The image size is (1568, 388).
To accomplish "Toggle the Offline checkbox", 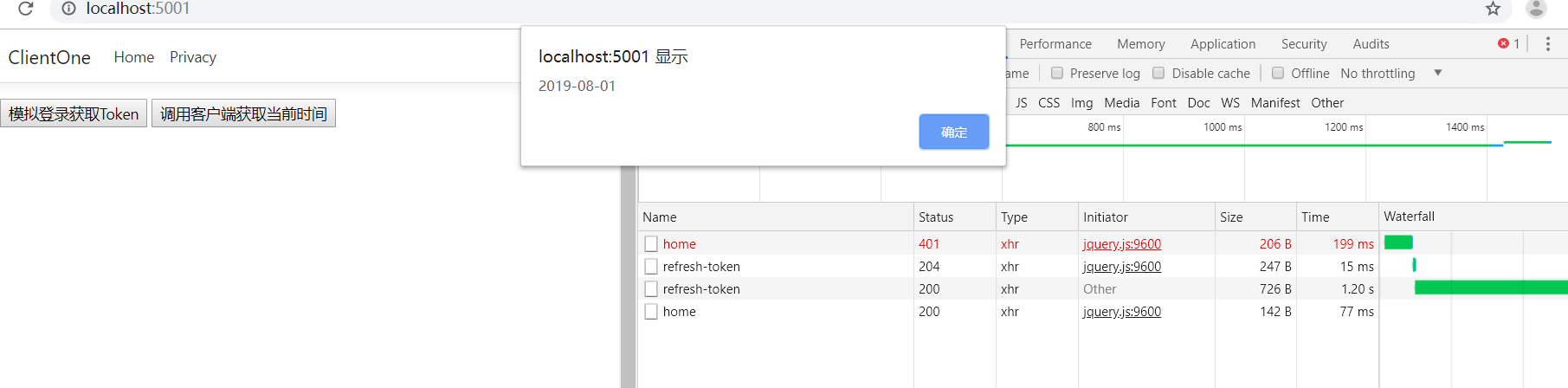I will pyautogui.click(x=1278, y=74).
